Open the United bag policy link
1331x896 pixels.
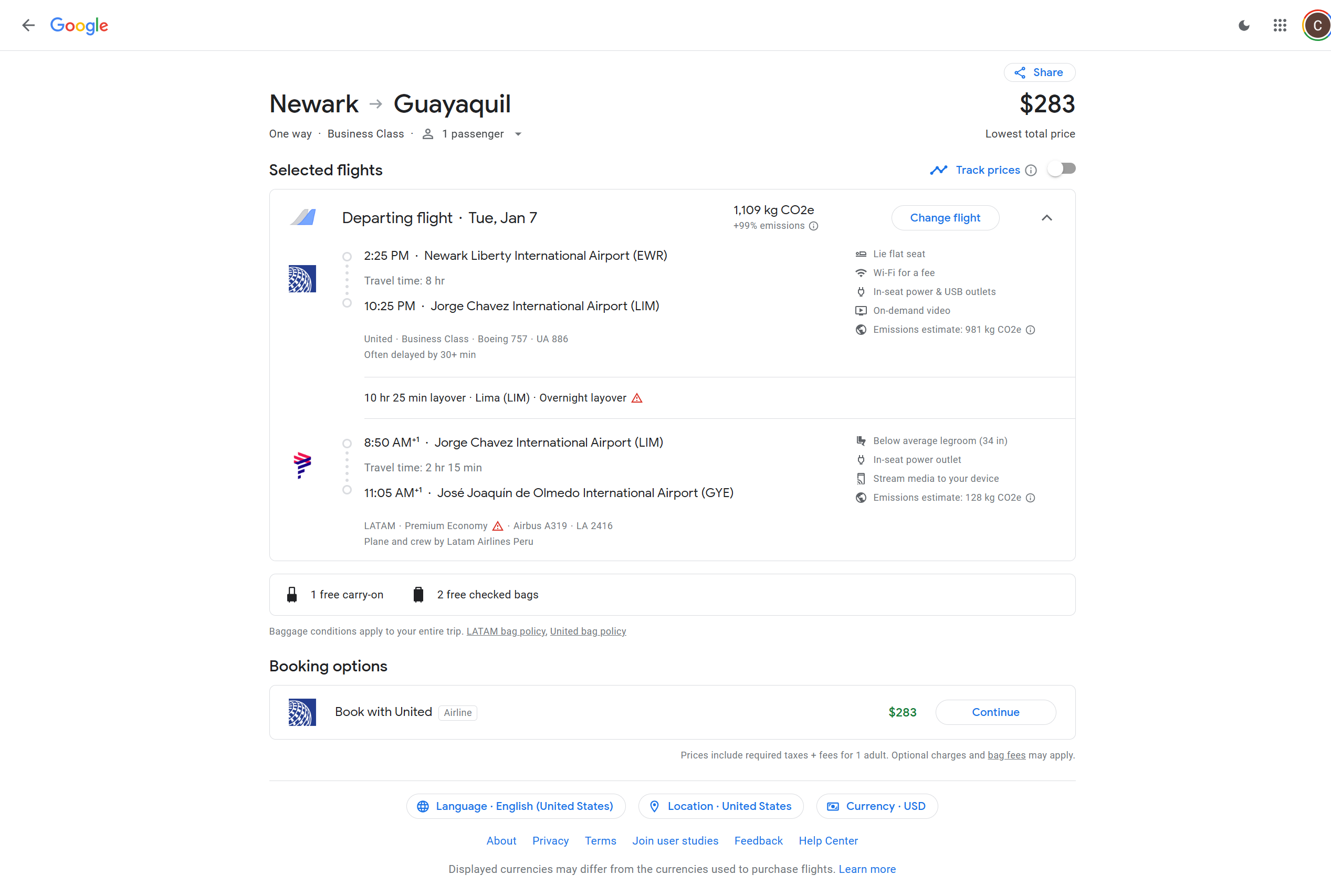click(588, 631)
